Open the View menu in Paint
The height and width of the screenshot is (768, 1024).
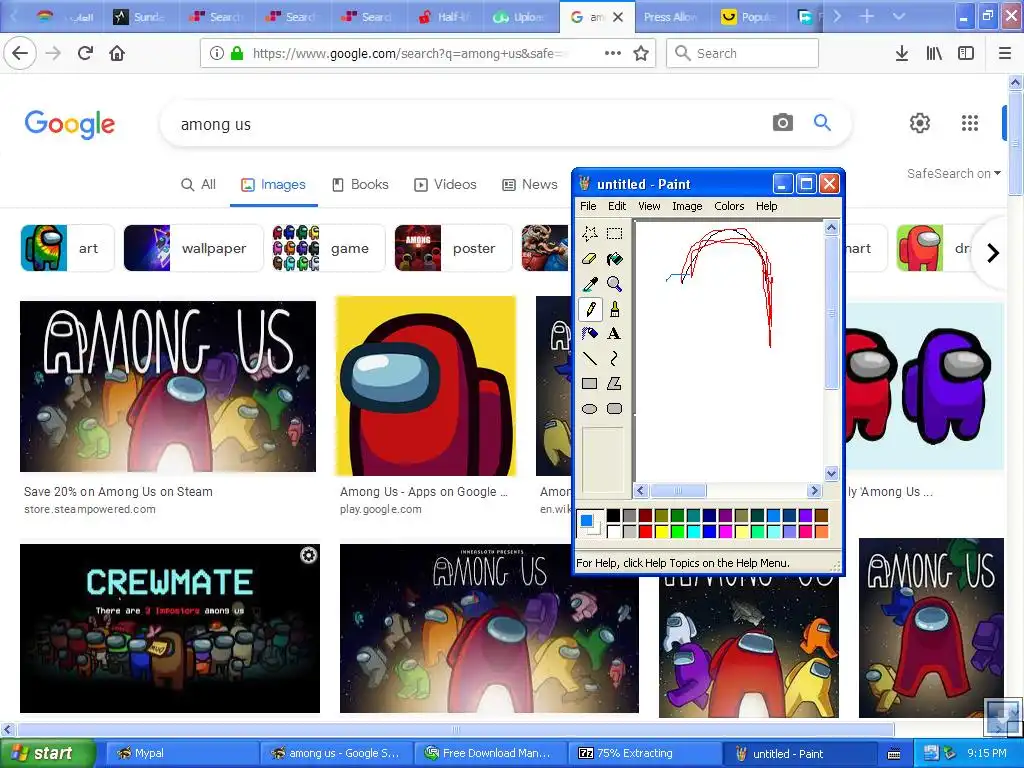(649, 206)
